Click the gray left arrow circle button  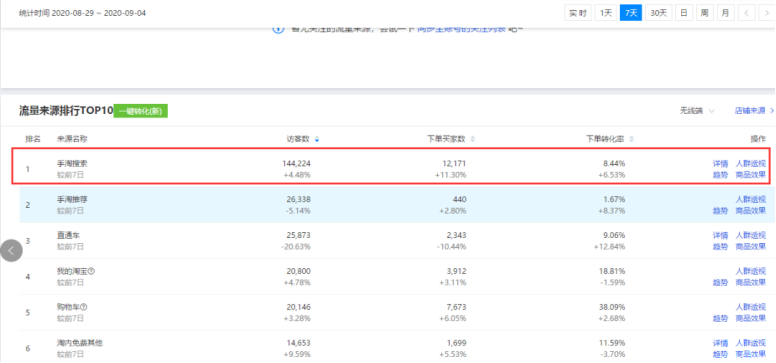pyautogui.click(x=11, y=251)
